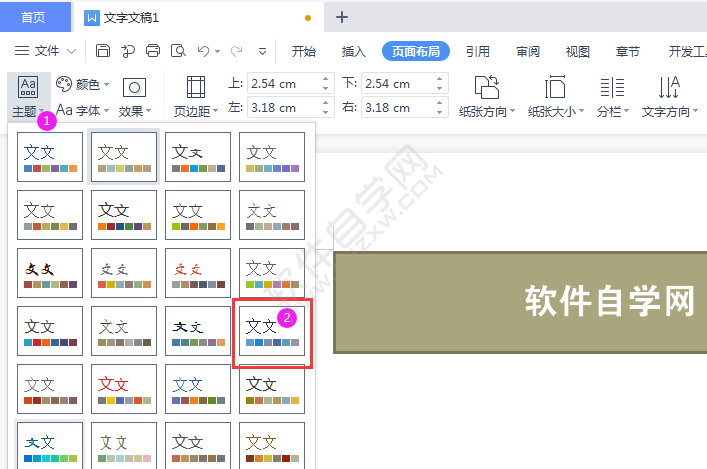The width and height of the screenshot is (707, 469).
Task: Select the first theme in the second row
Action: 50,215
